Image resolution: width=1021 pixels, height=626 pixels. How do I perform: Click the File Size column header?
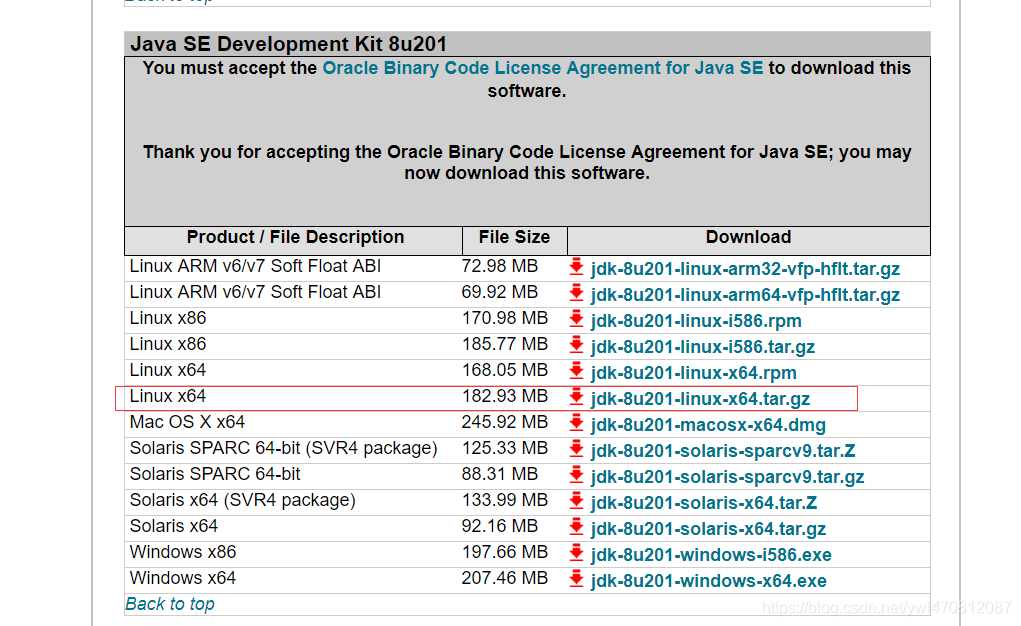(514, 237)
